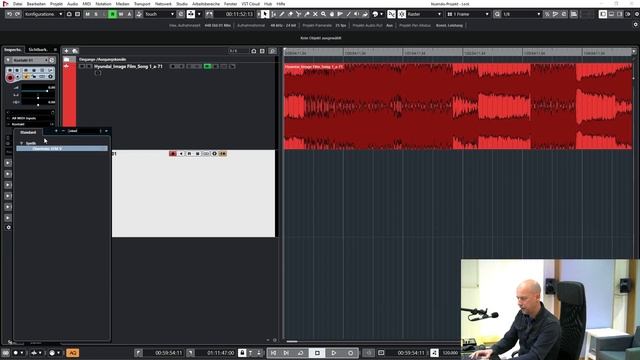Screen dimensions: 640x360
Task: Click the Record Enable button in Inspector
Action: 10,78
